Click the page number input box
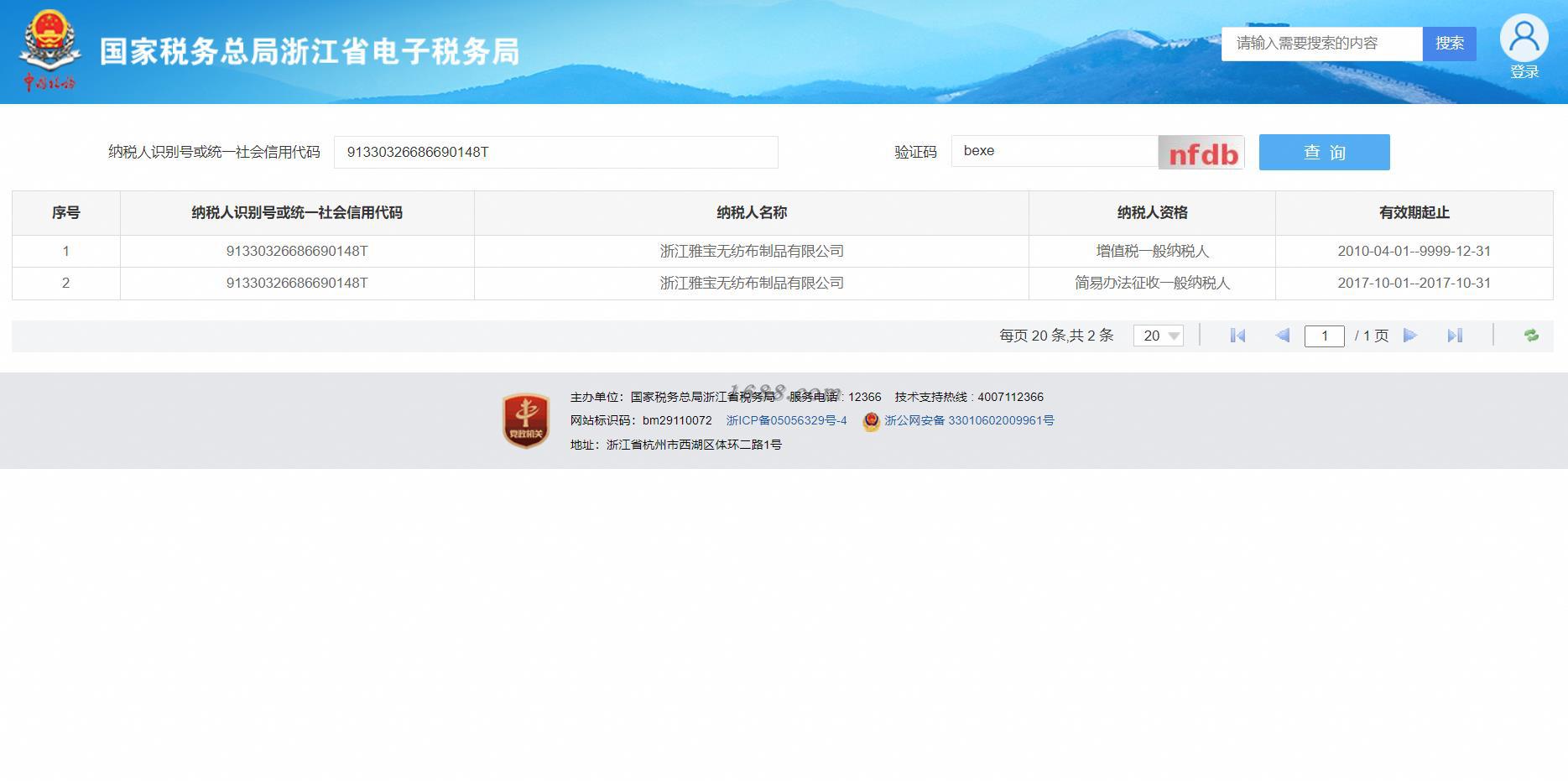The image size is (1568, 781). (1325, 336)
